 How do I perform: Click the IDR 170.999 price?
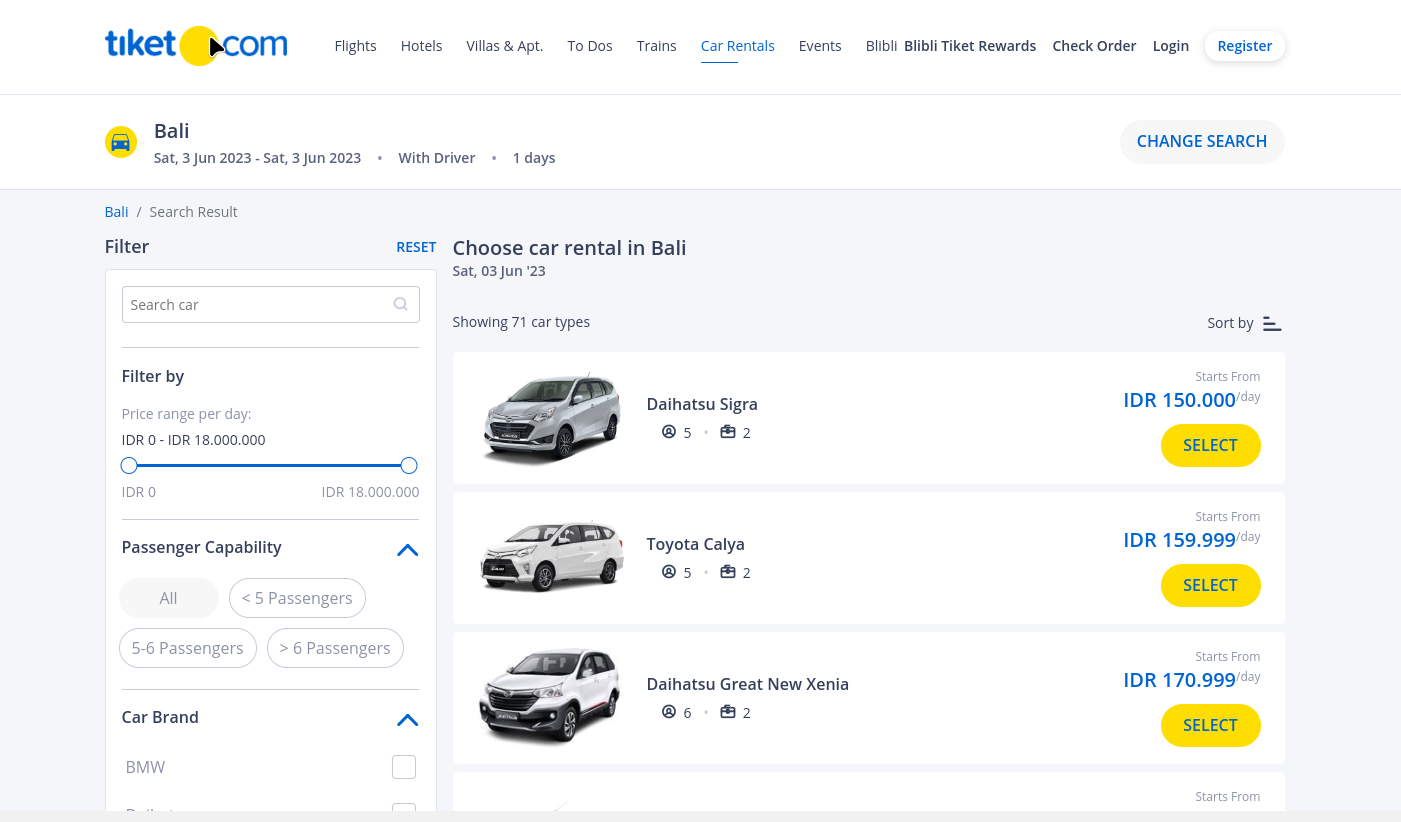click(x=1179, y=680)
